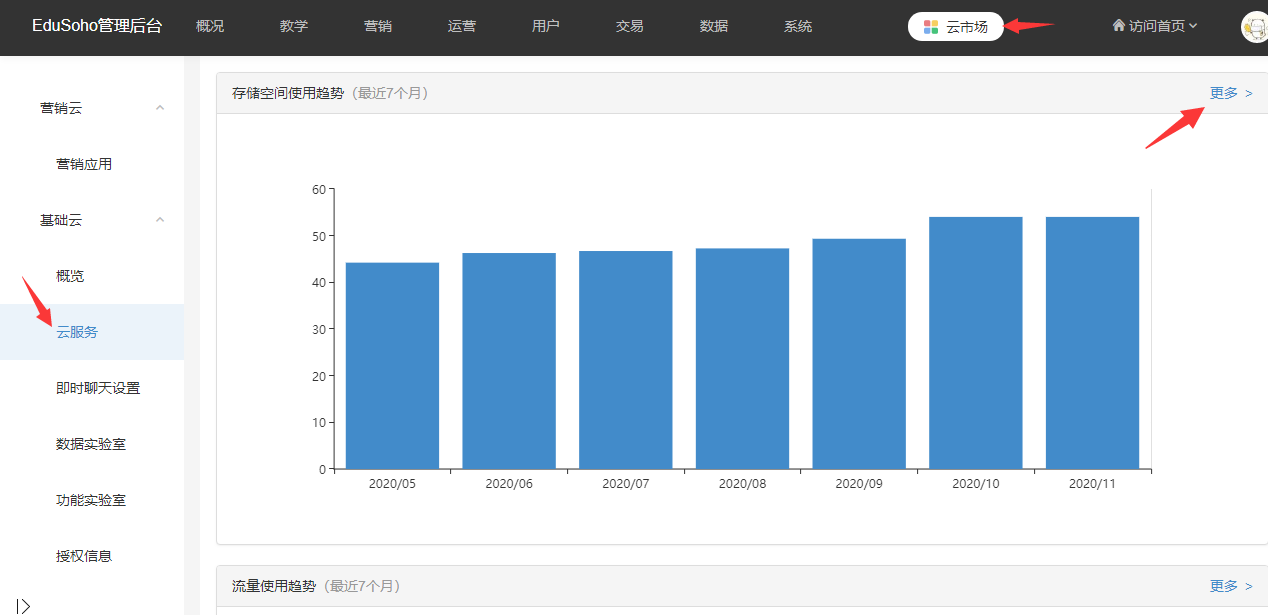
Task: Collapse the 营销云 sidebar section
Action: 160,108
